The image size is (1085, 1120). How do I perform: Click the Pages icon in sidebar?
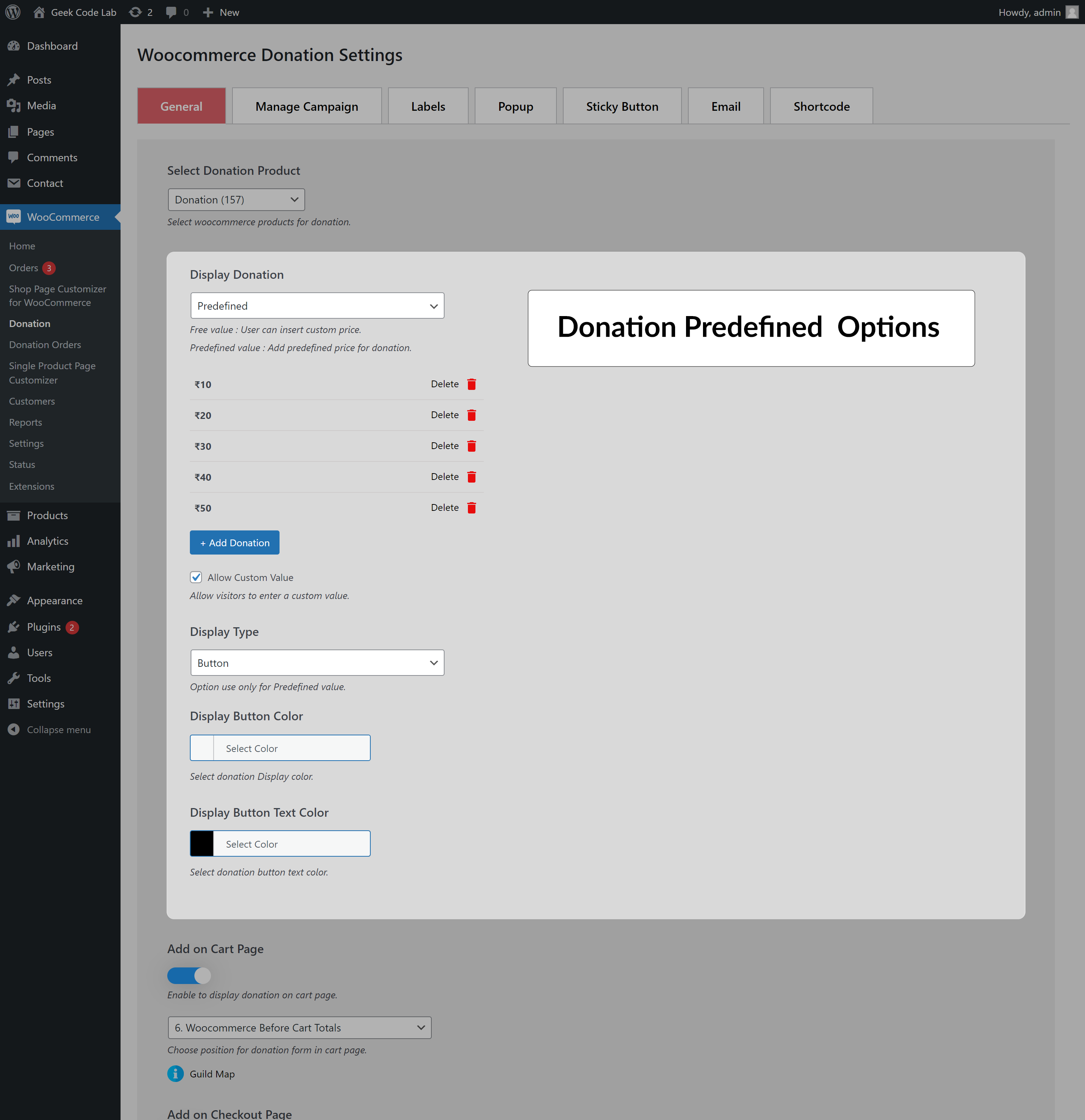tap(14, 132)
